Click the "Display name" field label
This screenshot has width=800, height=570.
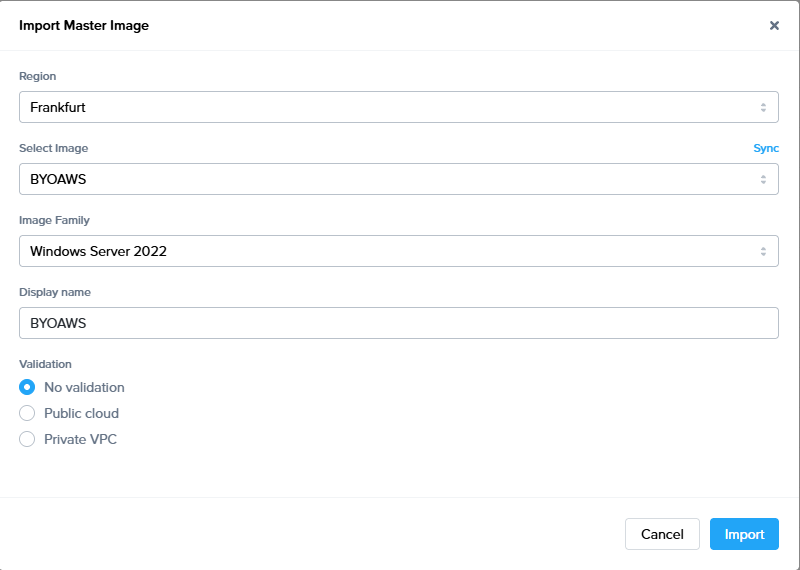pos(55,292)
